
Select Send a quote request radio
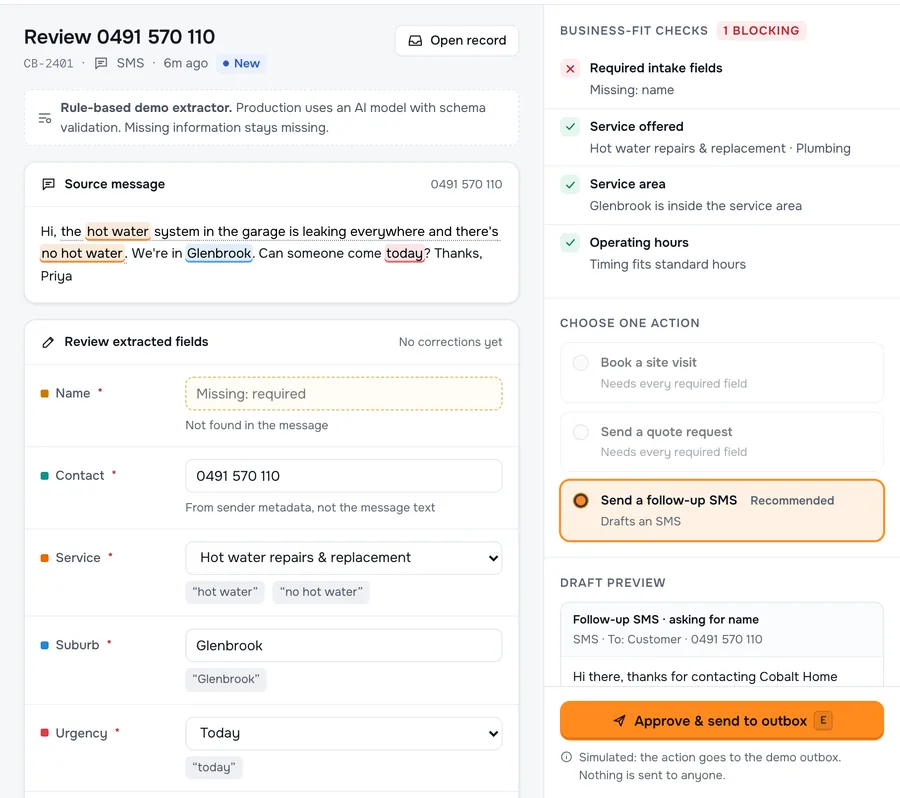[x=581, y=432]
